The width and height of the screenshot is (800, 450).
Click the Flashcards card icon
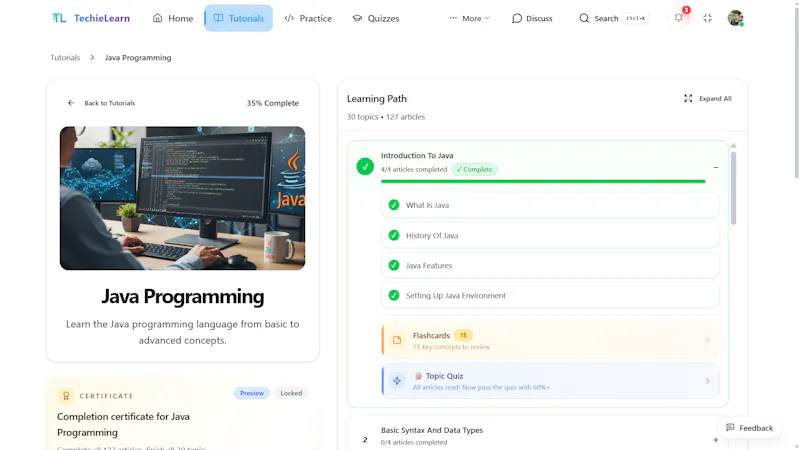click(397, 340)
